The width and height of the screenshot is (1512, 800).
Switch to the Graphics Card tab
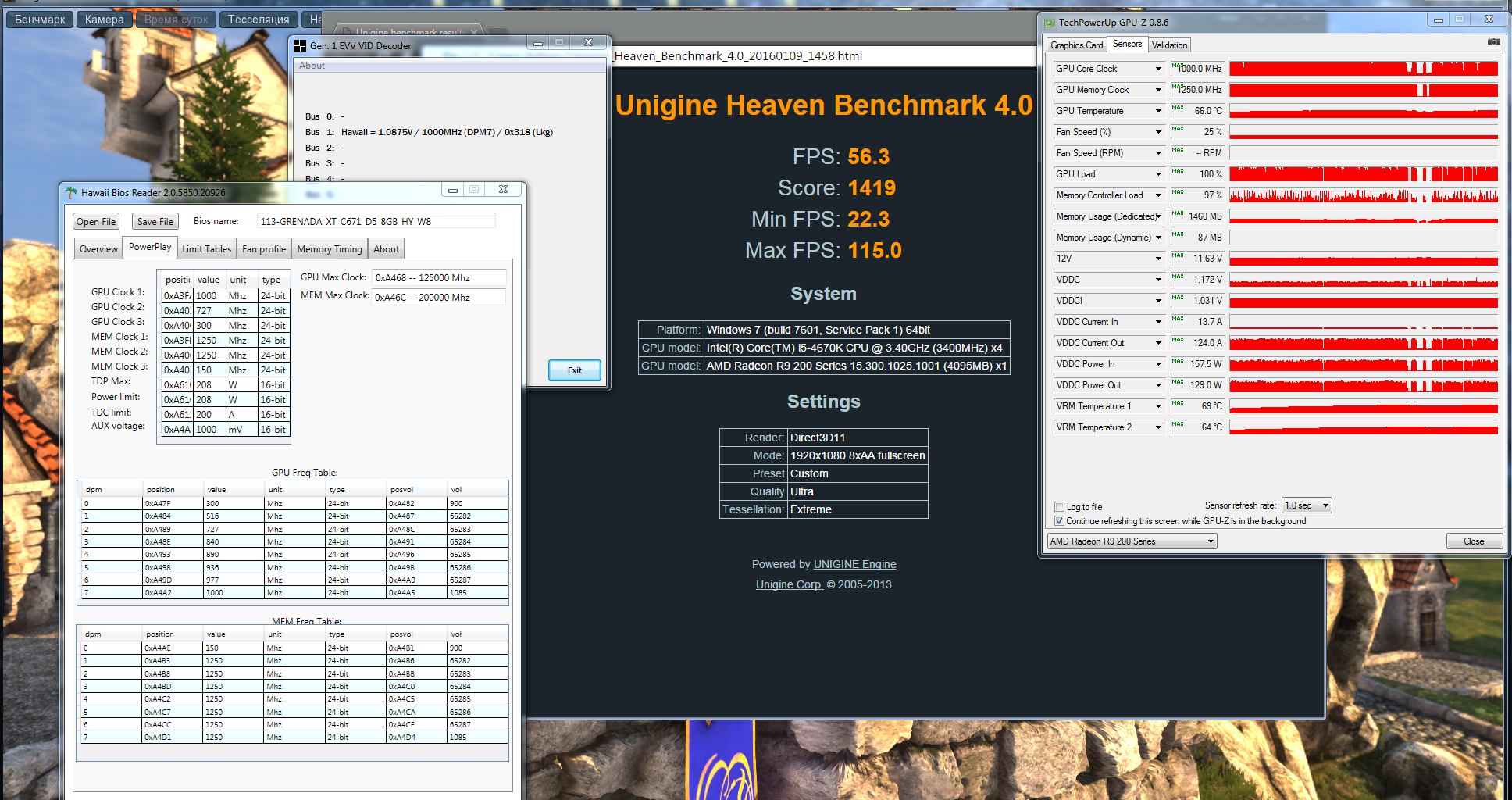tap(1077, 45)
